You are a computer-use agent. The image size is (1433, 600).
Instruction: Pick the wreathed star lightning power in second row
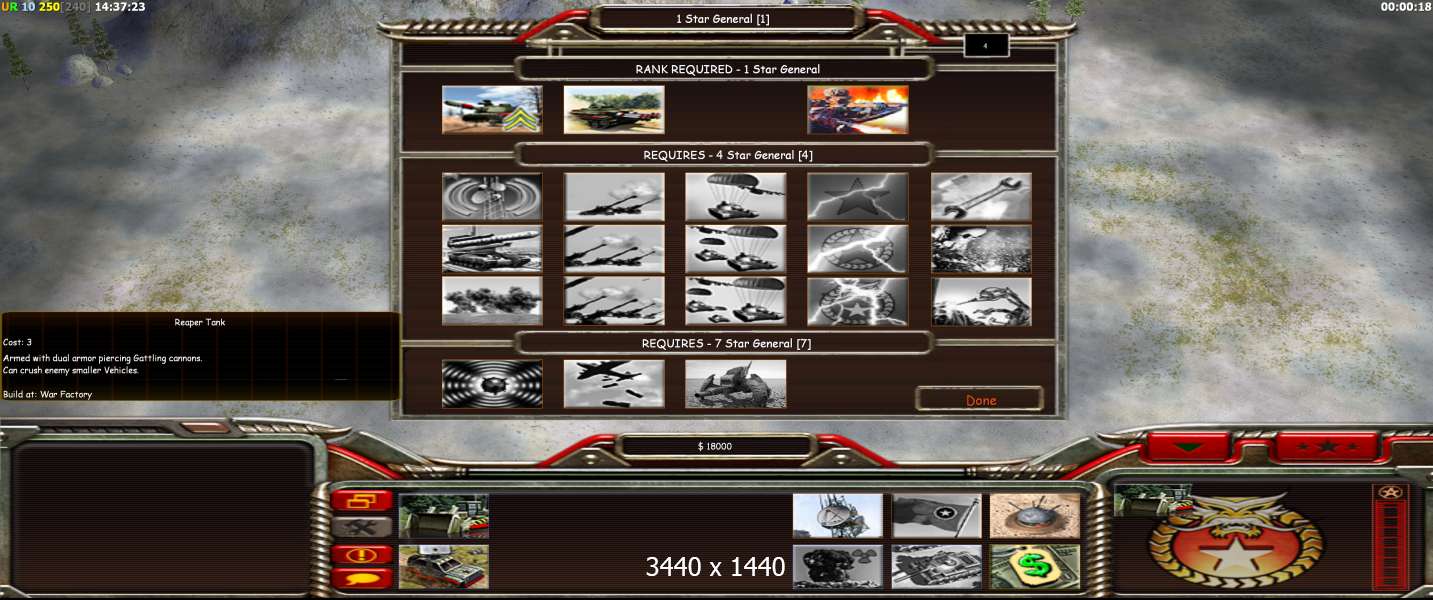(858, 249)
